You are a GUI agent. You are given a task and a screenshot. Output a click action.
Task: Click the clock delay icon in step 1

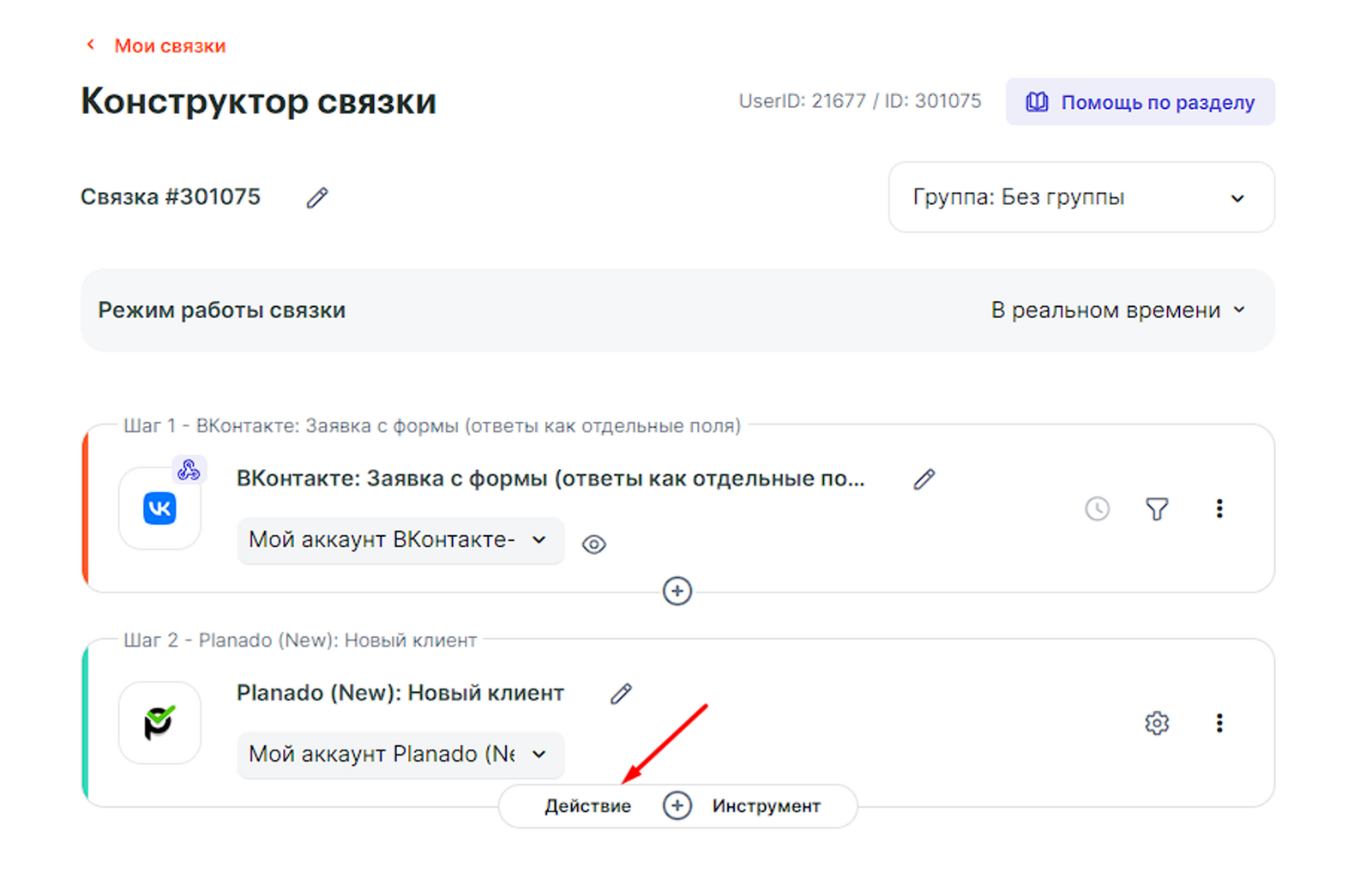1097,509
